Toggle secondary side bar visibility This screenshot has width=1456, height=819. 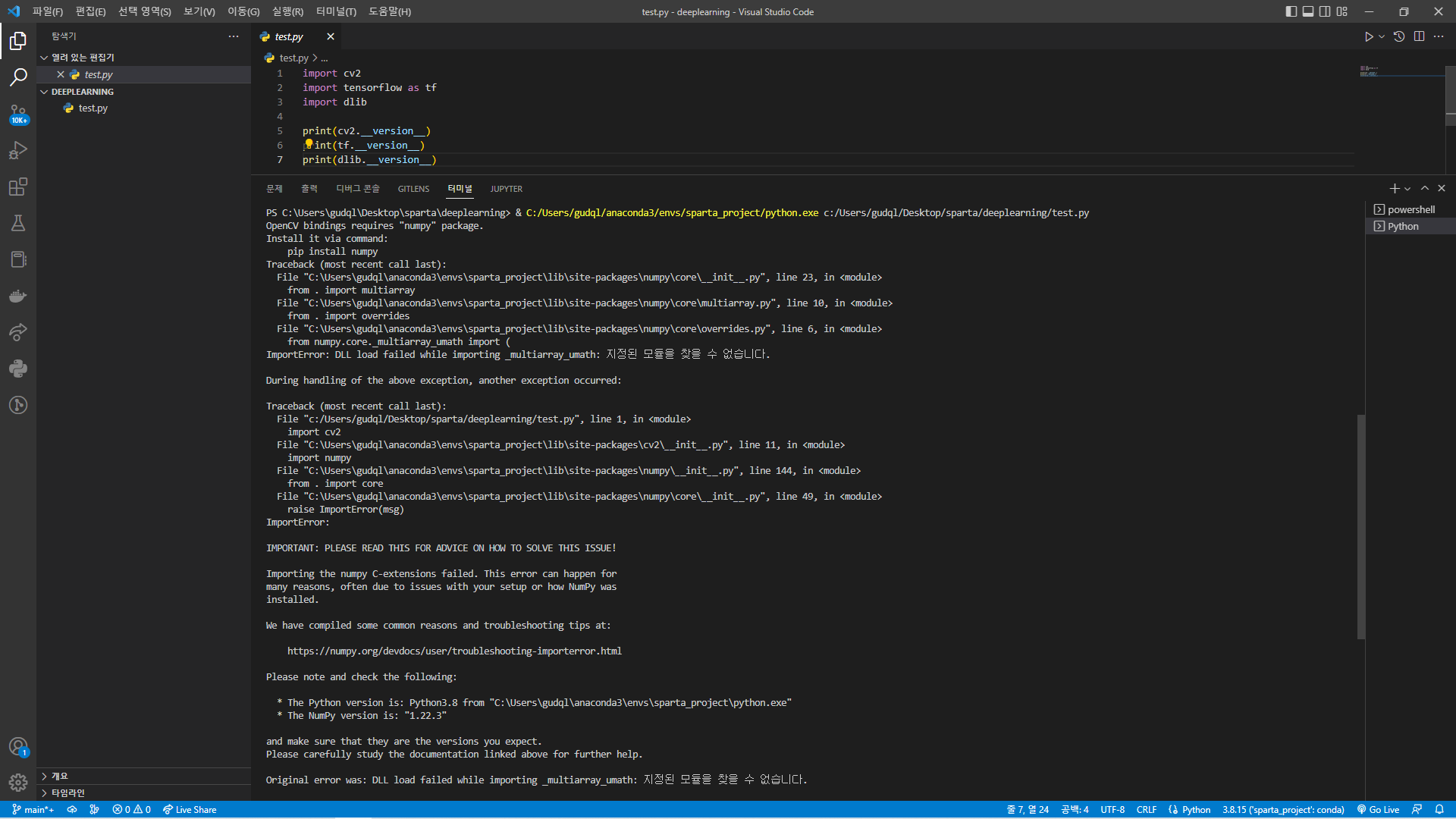coord(1325,11)
